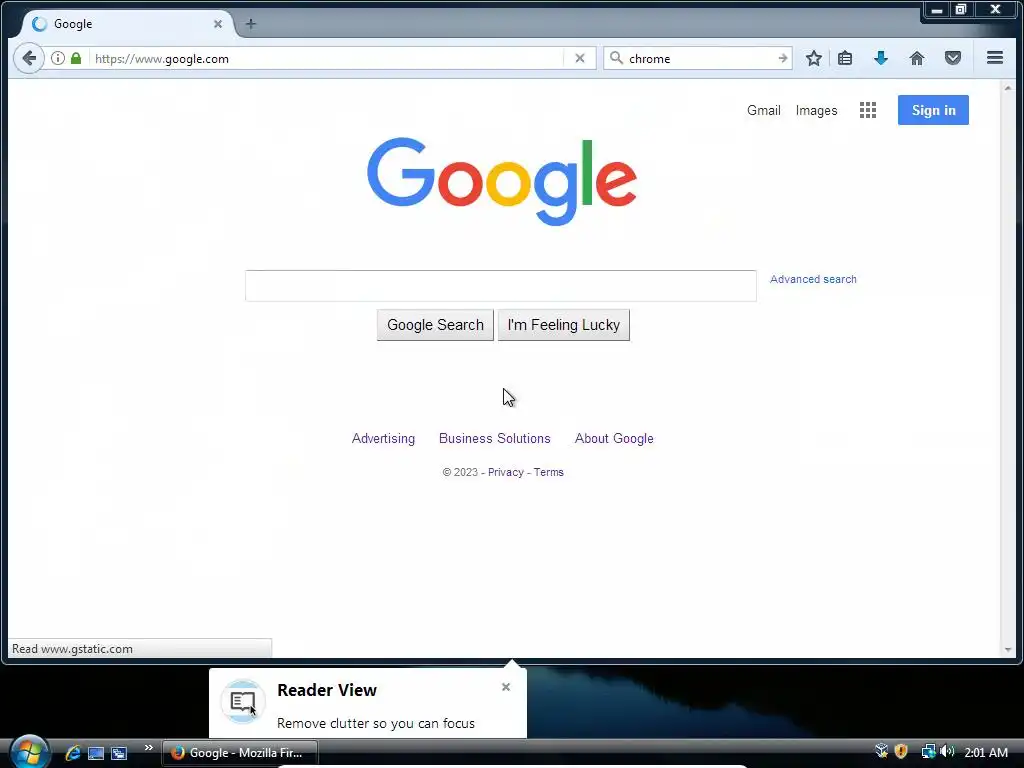
Task: Click the security shield tray icon
Action: click(901, 752)
